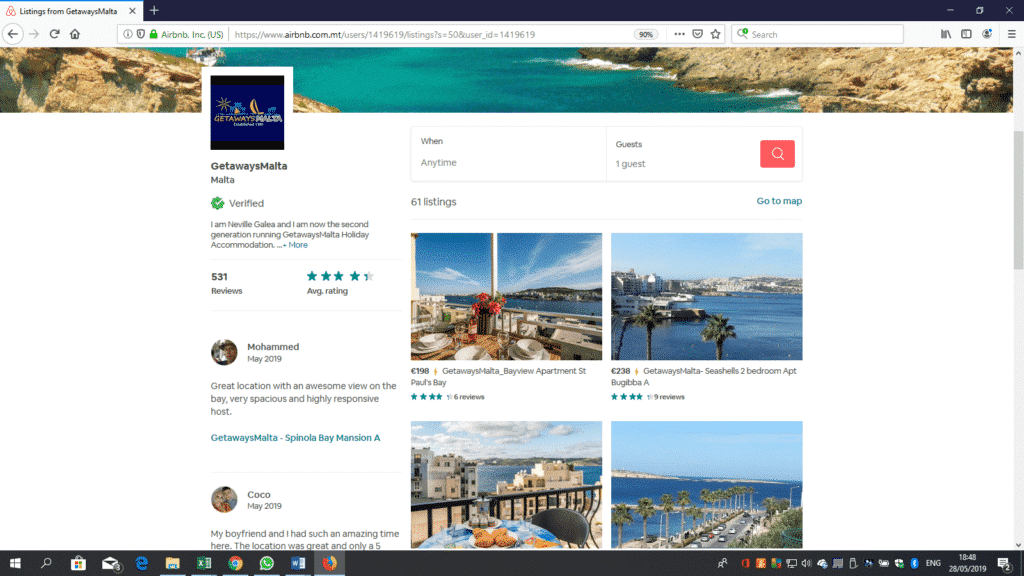Open the Firefox home page
Viewport: 1024px width, 576px height.
pyautogui.click(x=75, y=34)
